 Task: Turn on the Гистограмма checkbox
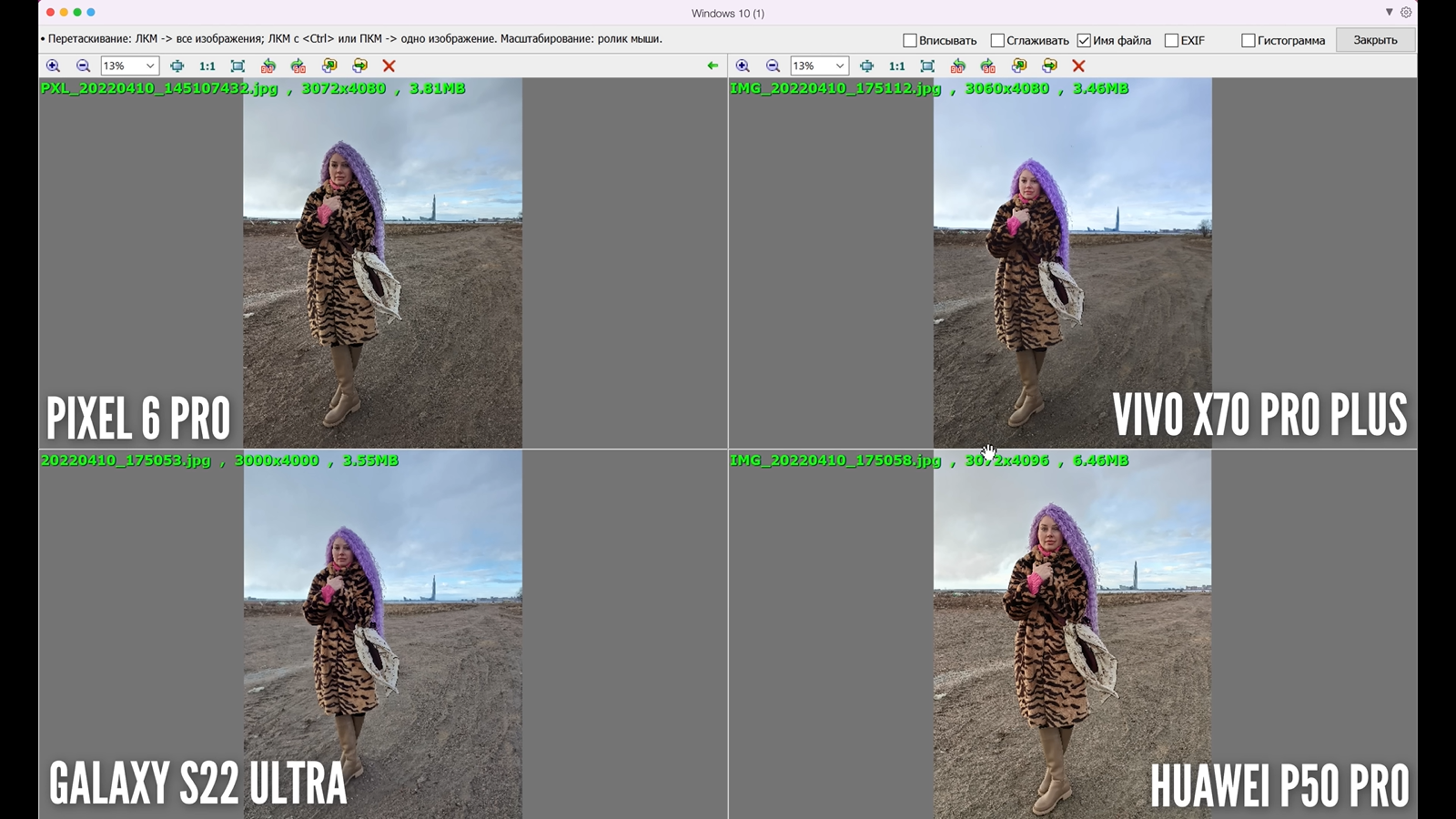pyautogui.click(x=1249, y=40)
